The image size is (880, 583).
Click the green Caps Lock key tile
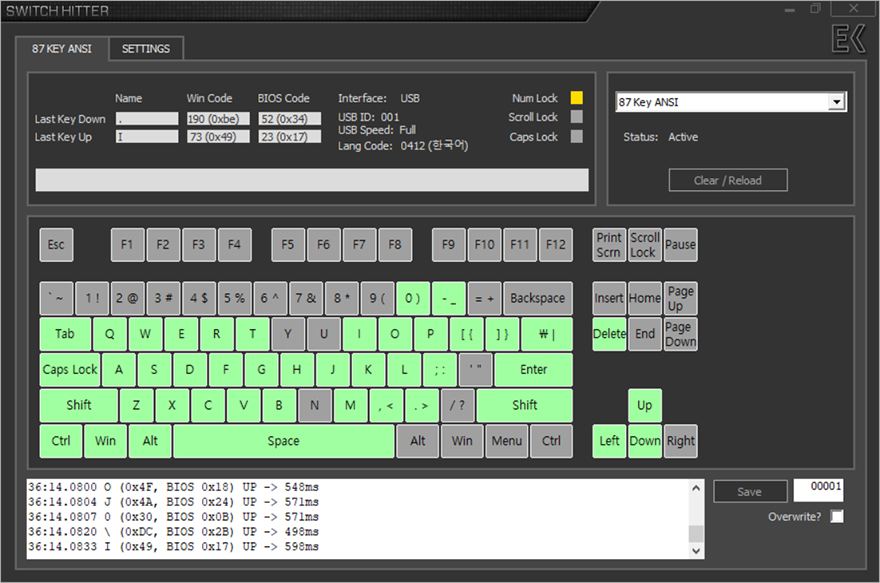70,369
